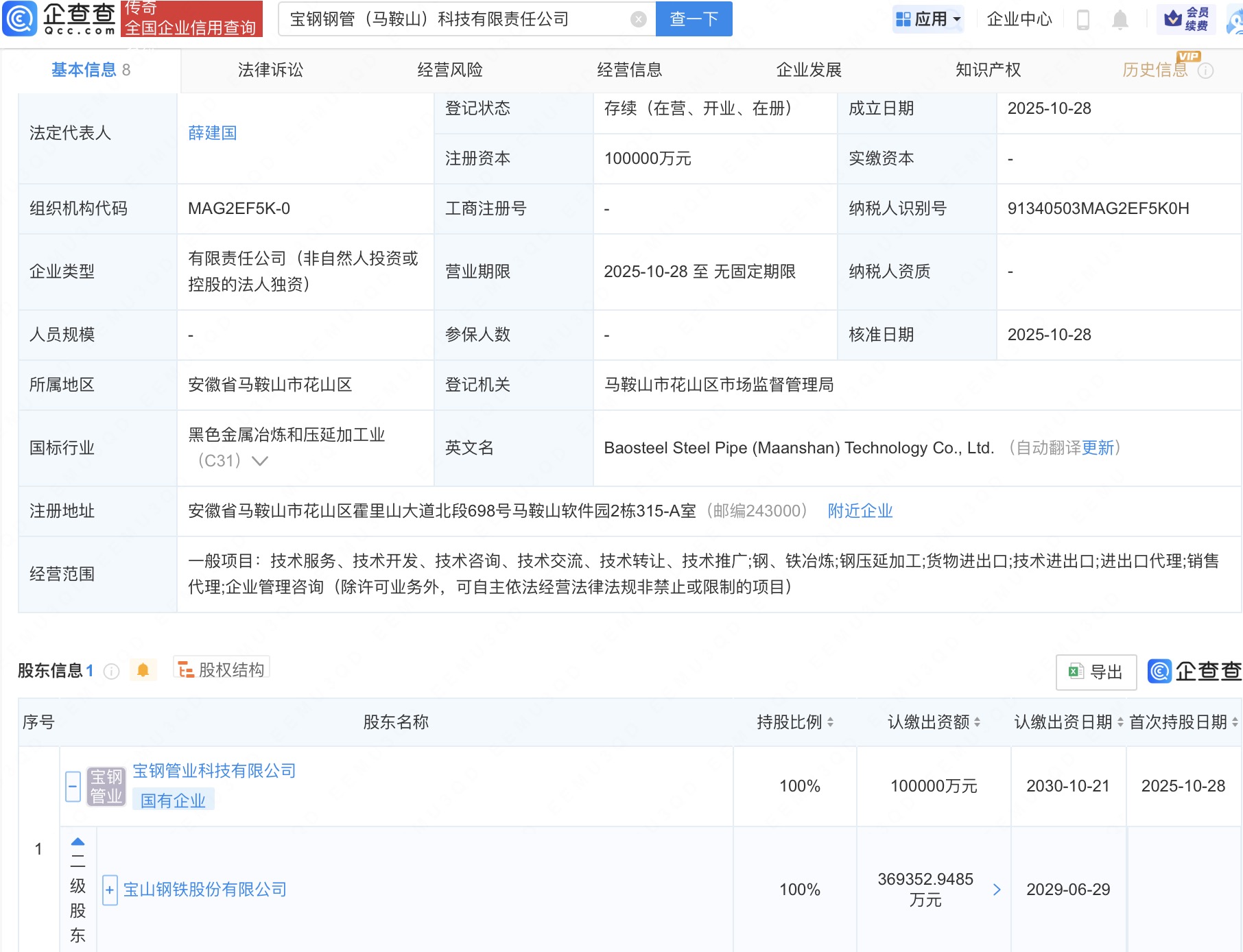Click the mobile phone icon
Viewport: 1243px width, 952px height.
[x=1083, y=19]
